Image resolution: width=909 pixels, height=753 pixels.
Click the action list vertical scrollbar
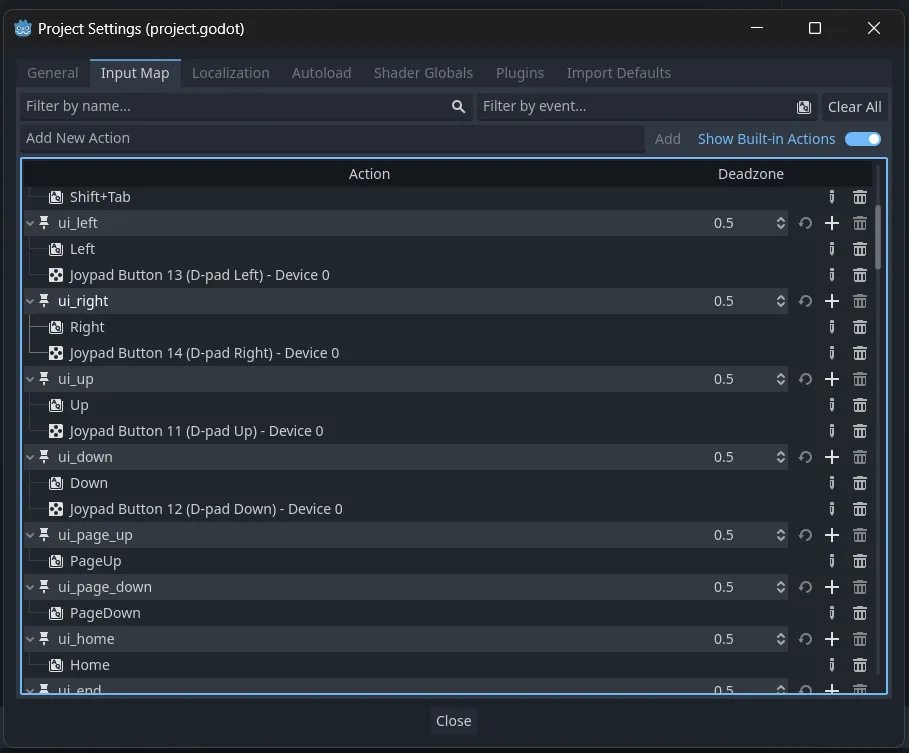click(878, 237)
